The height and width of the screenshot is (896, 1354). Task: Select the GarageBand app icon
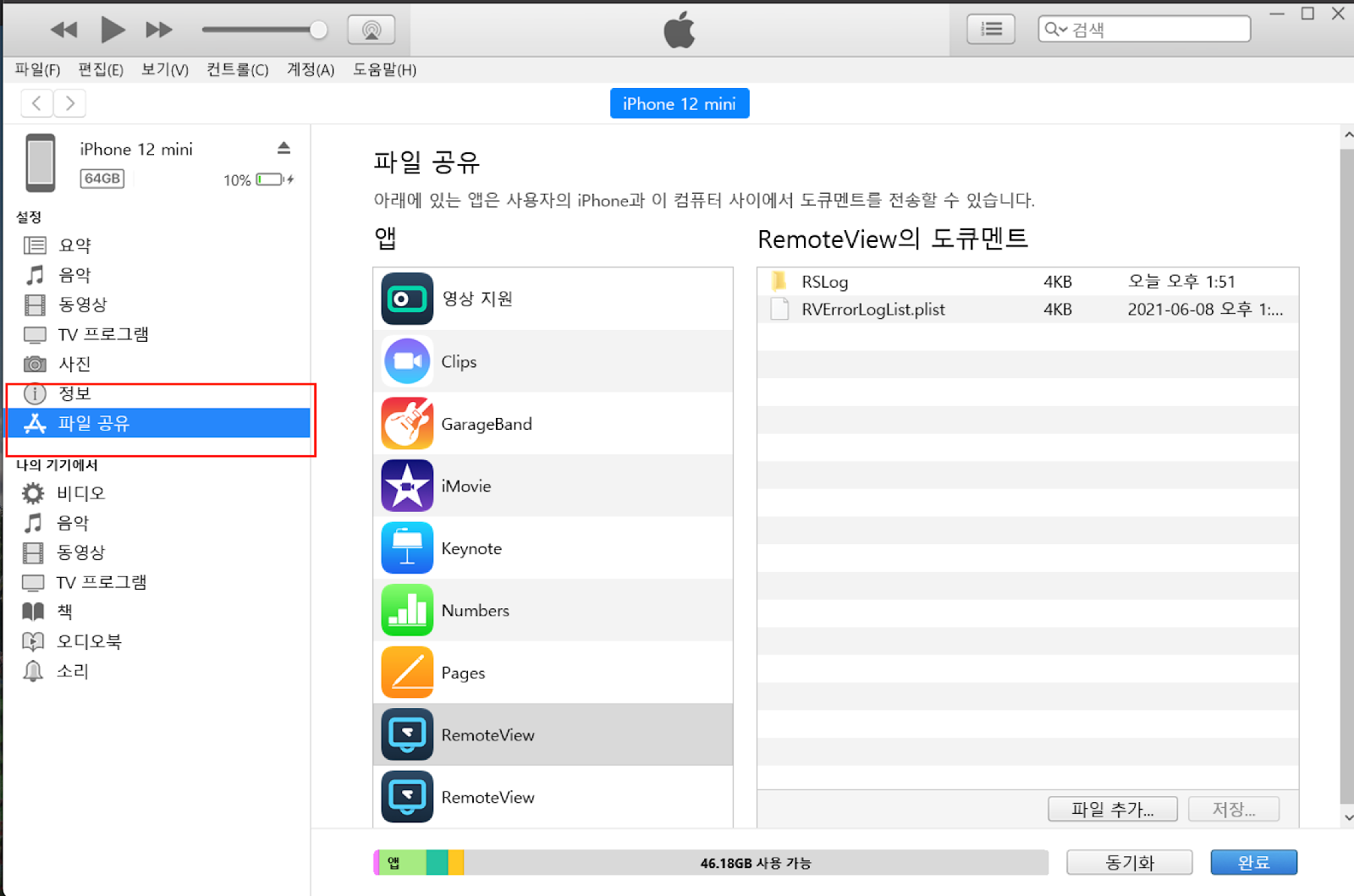click(x=407, y=423)
